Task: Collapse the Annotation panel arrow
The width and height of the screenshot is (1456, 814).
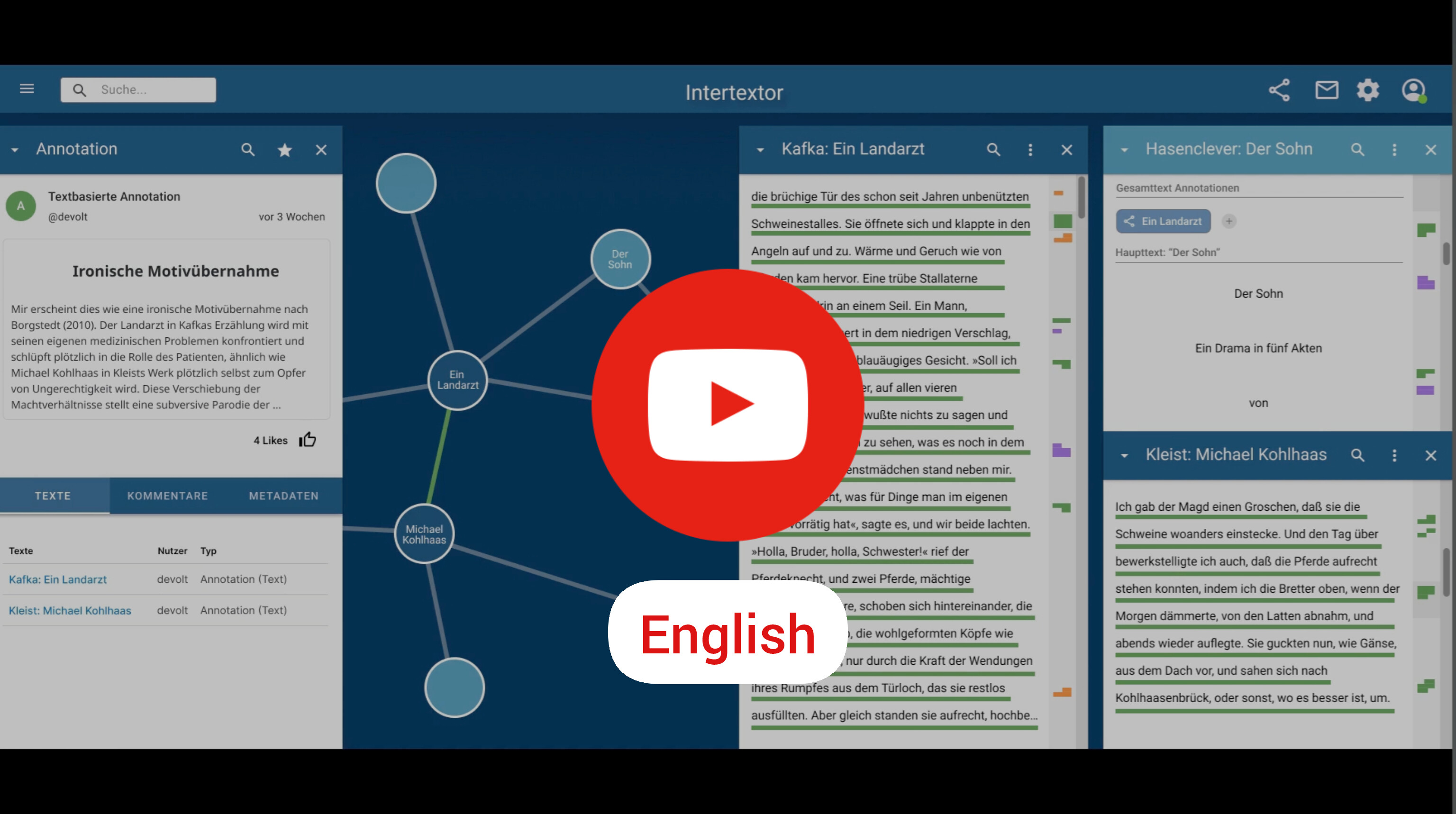Action: pyautogui.click(x=15, y=150)
